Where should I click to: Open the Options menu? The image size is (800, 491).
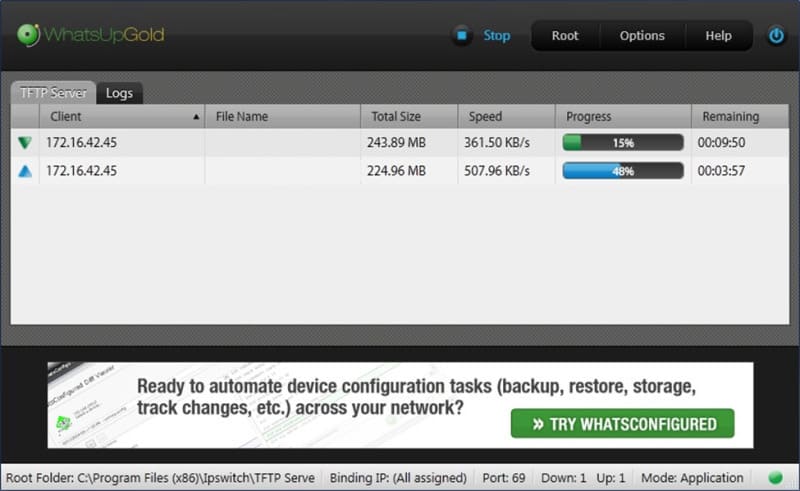point(642,36)
